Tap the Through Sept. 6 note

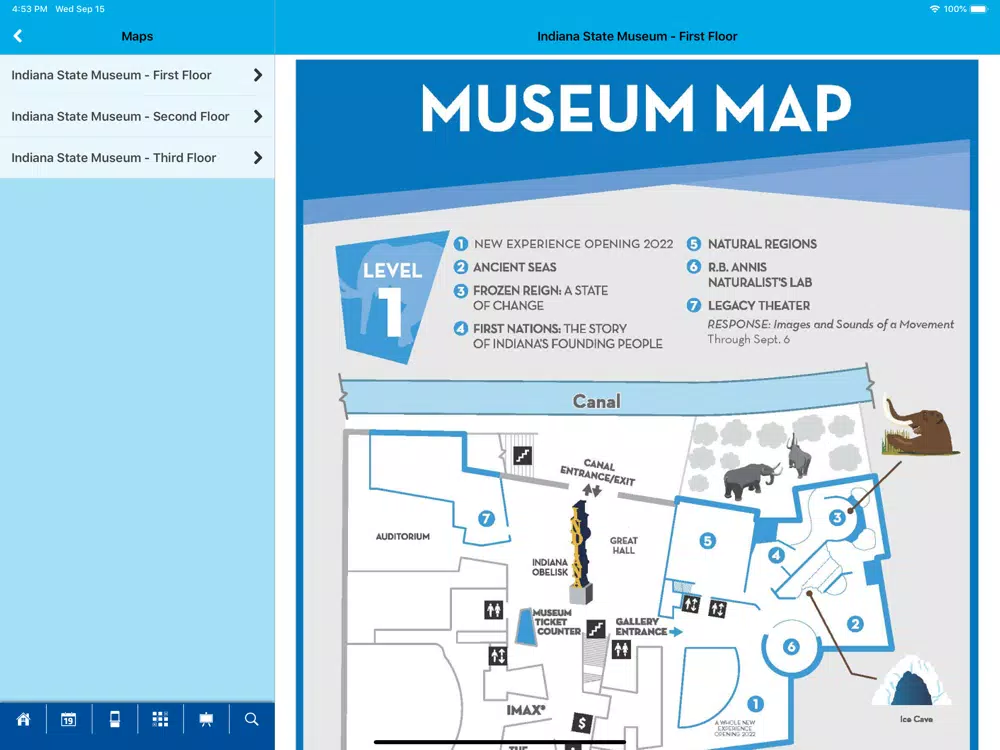[x=749, y=339]
